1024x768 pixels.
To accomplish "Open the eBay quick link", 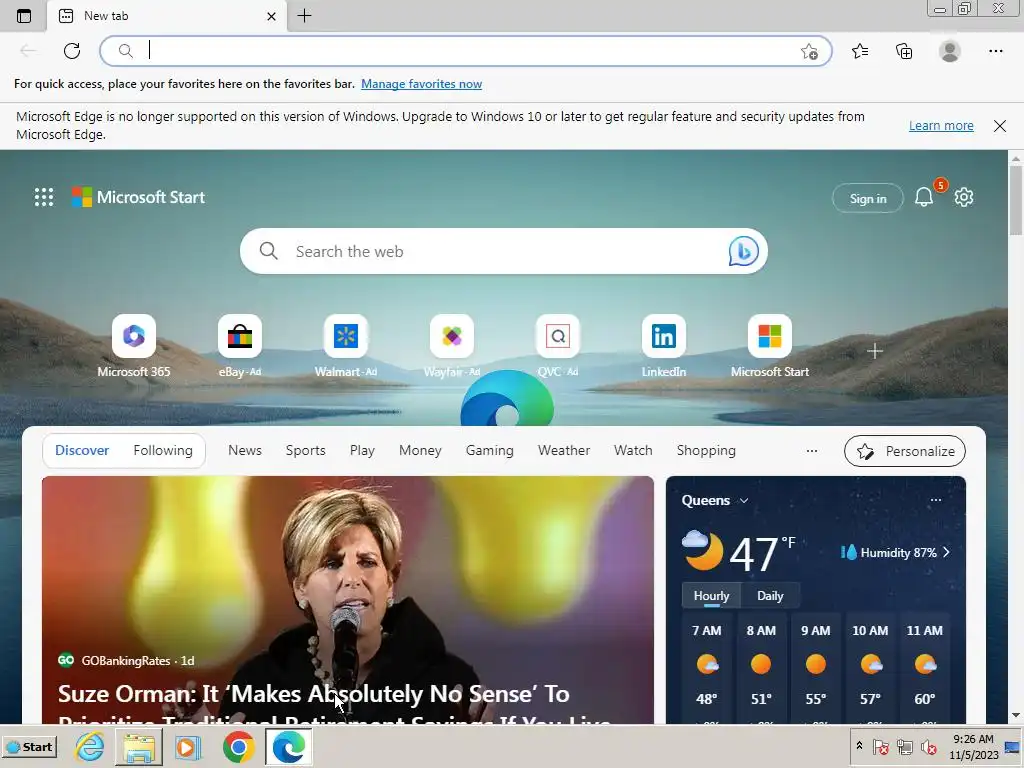I will 240,346.
